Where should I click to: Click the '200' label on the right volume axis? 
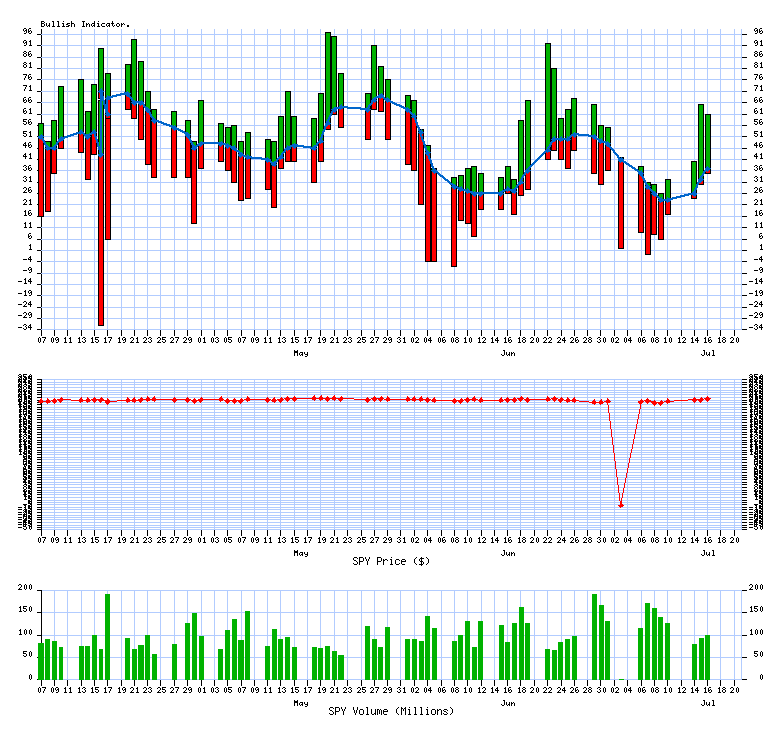[758, 589]
